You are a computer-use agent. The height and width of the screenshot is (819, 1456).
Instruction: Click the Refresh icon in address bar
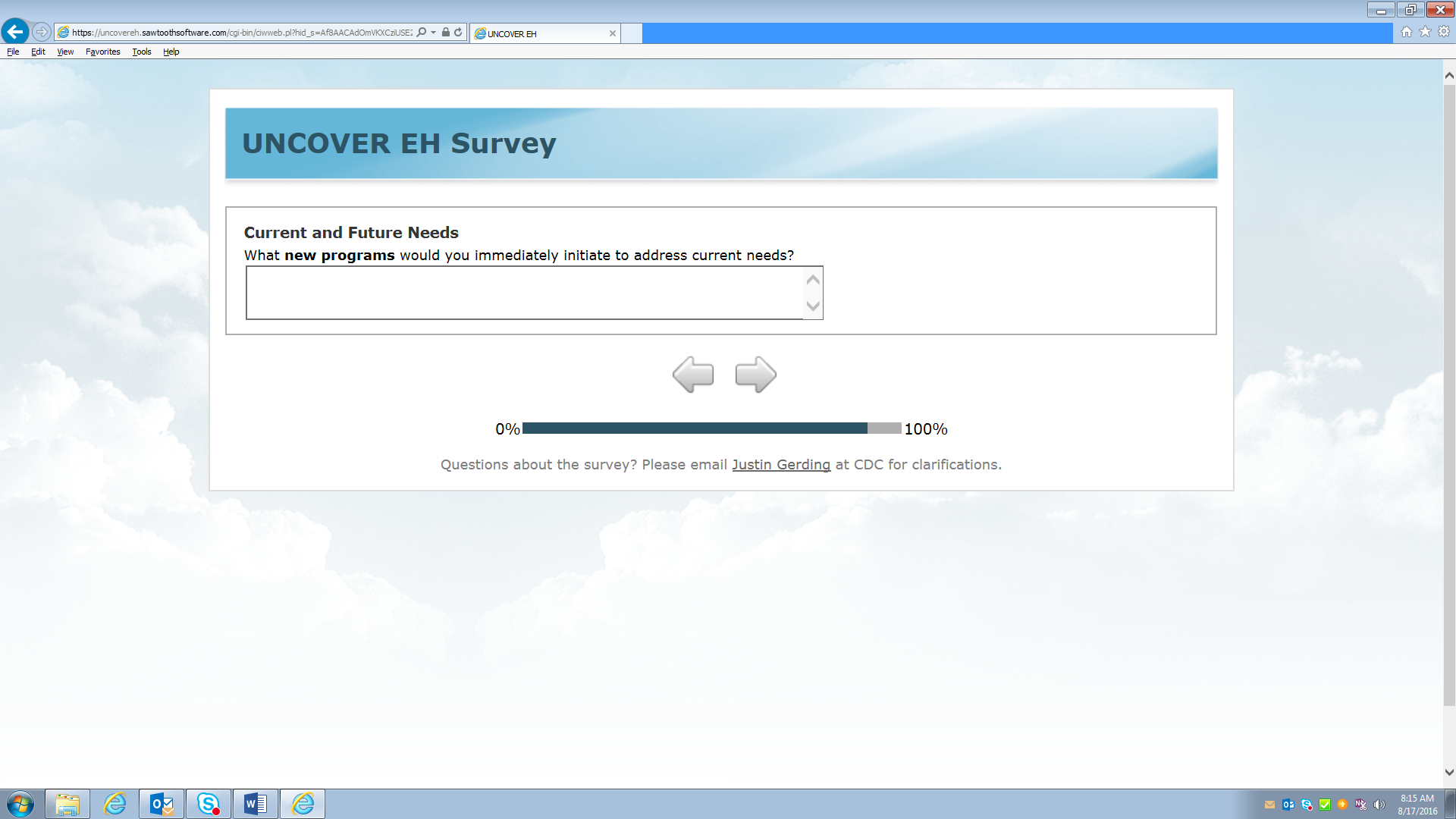(458, 33)
